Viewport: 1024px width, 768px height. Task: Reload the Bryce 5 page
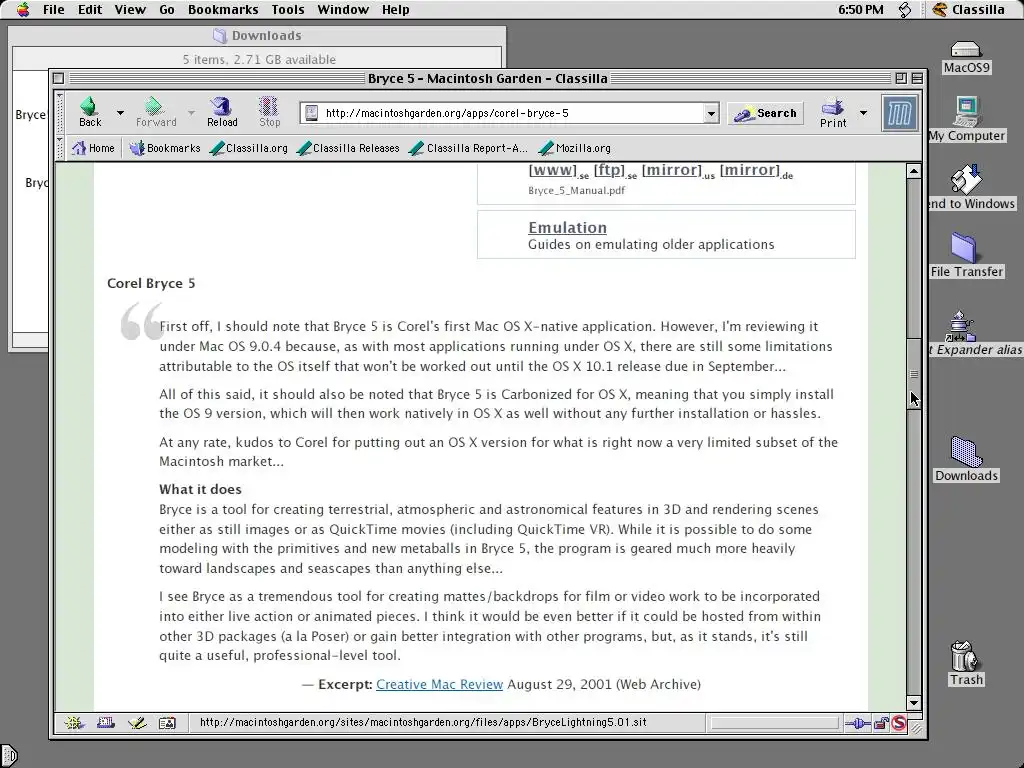click(222, 112)
